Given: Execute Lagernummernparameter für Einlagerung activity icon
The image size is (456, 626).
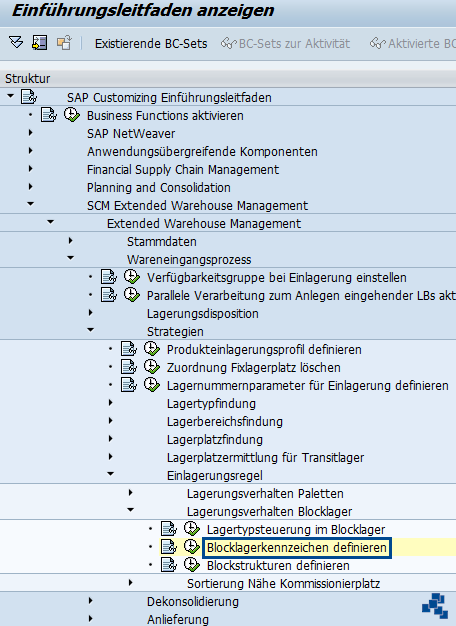Looking at the screenshot, I should 151,385.
